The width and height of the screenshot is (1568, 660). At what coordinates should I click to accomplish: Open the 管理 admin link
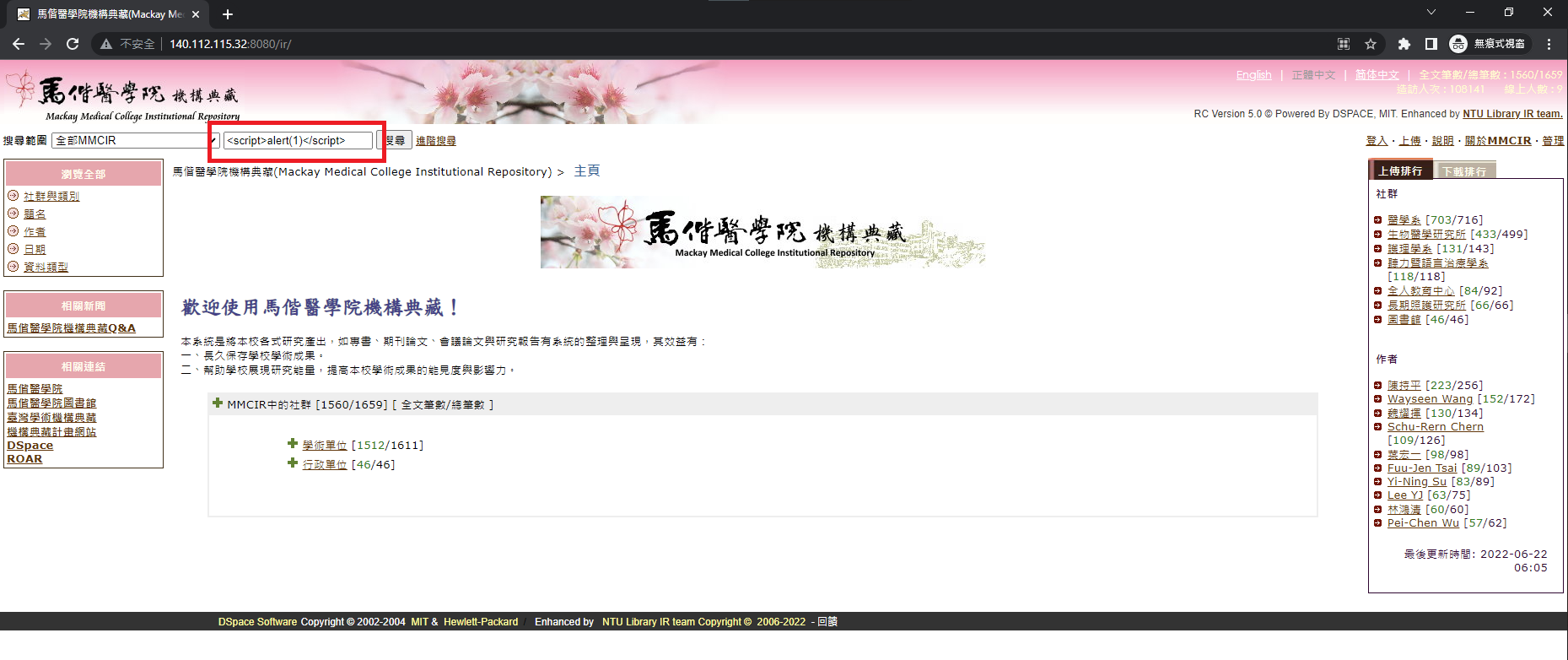click(1554, 141)
